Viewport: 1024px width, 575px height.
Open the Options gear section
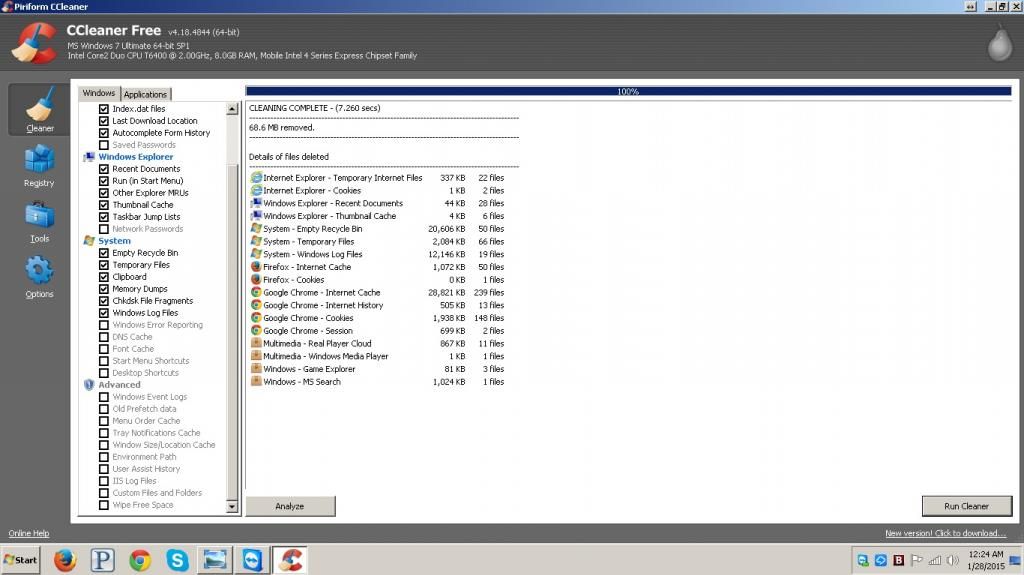[39, 277]
